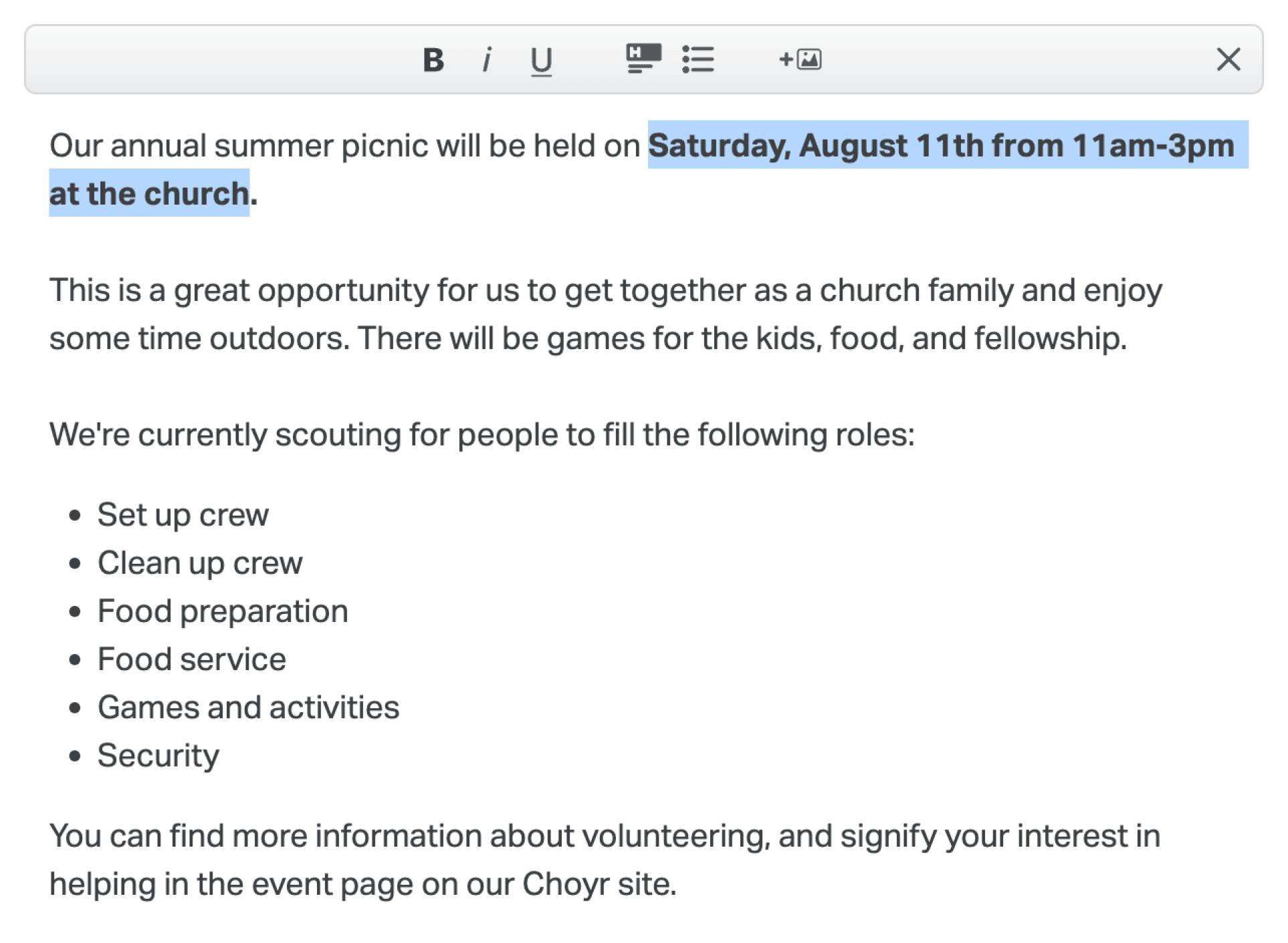Click the 'Clean up crew' bullet
1288x943 pixels.
pyautogui.click(x=200, y=563)
